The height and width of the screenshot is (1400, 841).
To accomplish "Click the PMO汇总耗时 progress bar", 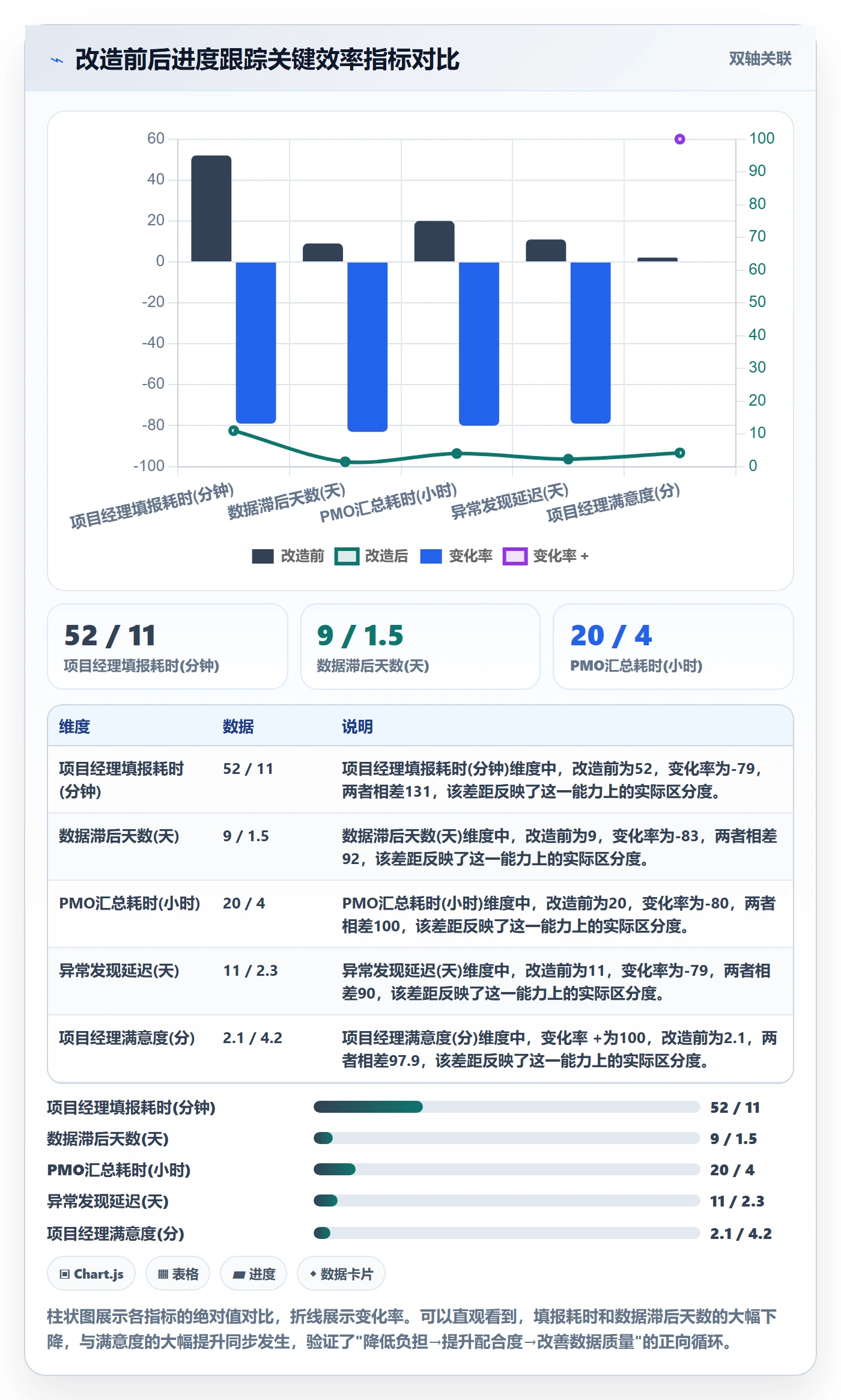I will (506, 1169).
